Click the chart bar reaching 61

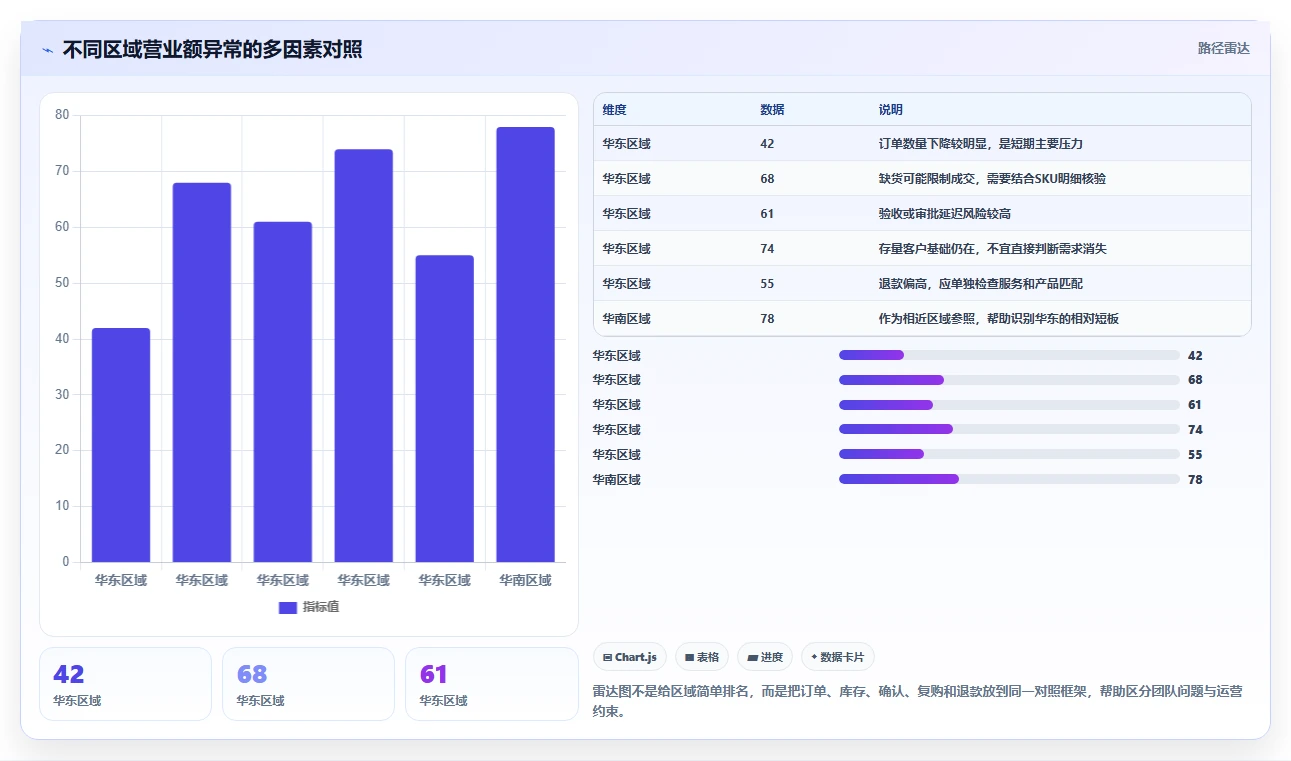tap(283, 392)
